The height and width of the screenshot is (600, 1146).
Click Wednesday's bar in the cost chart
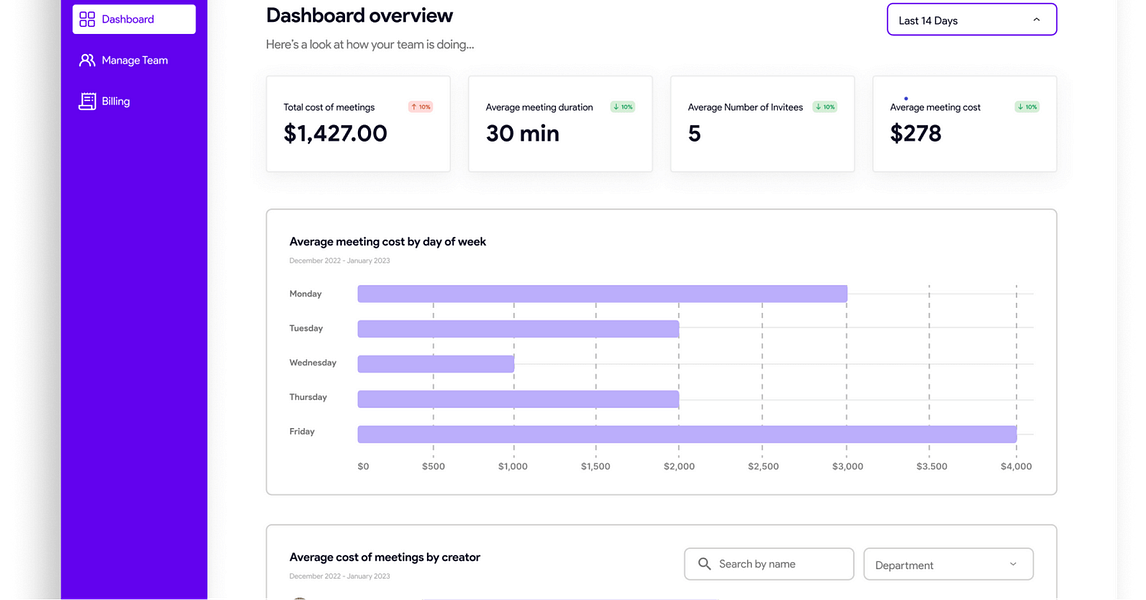click(x=435, y=363)
